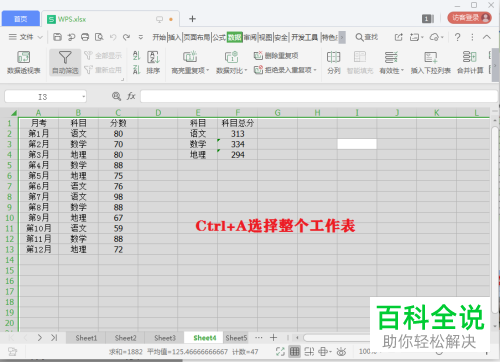Click cell A11 containing 第10月
This screenshot has height=362, width=500.
39,228
